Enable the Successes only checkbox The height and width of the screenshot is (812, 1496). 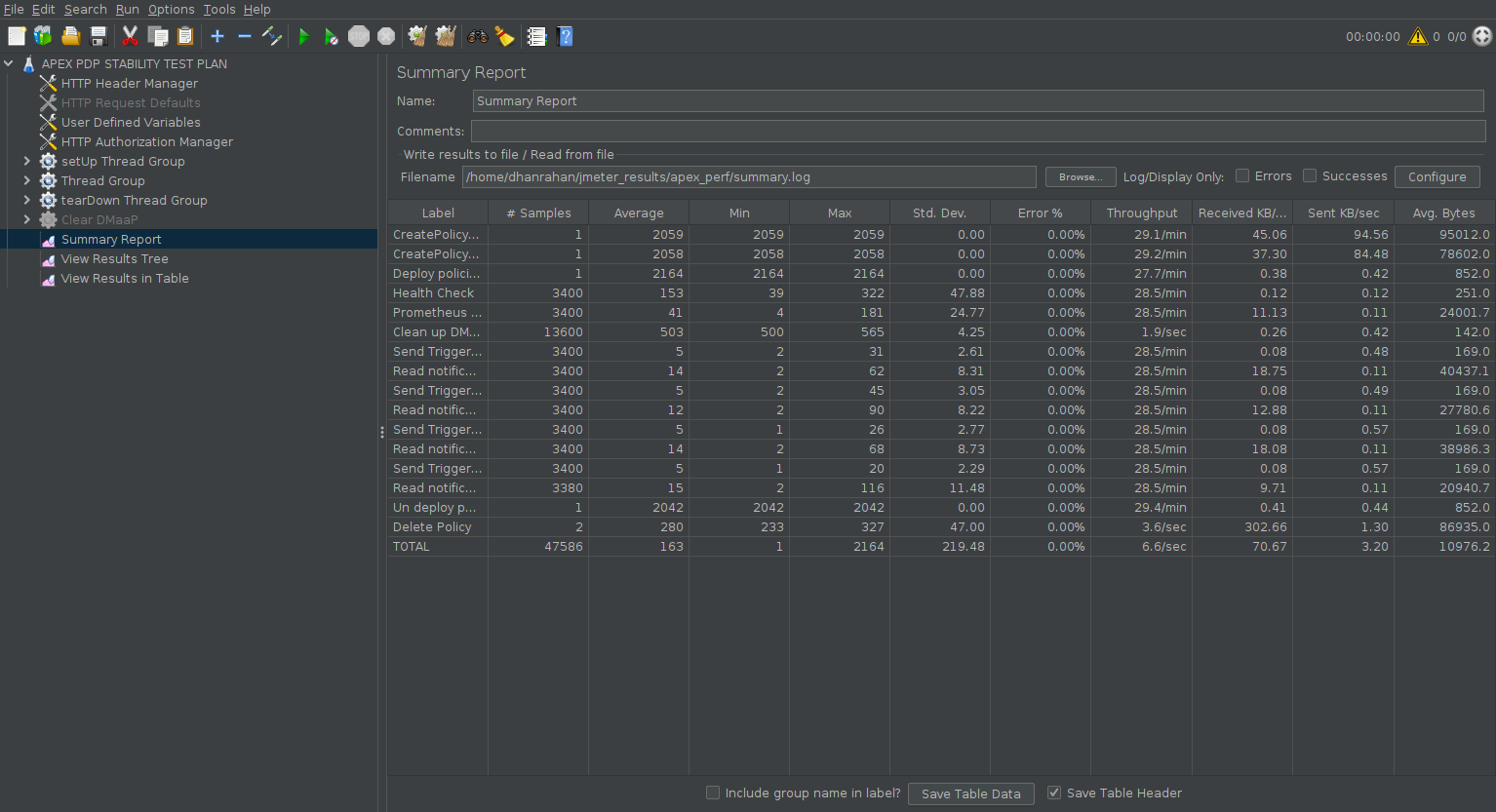point(1310,175)
